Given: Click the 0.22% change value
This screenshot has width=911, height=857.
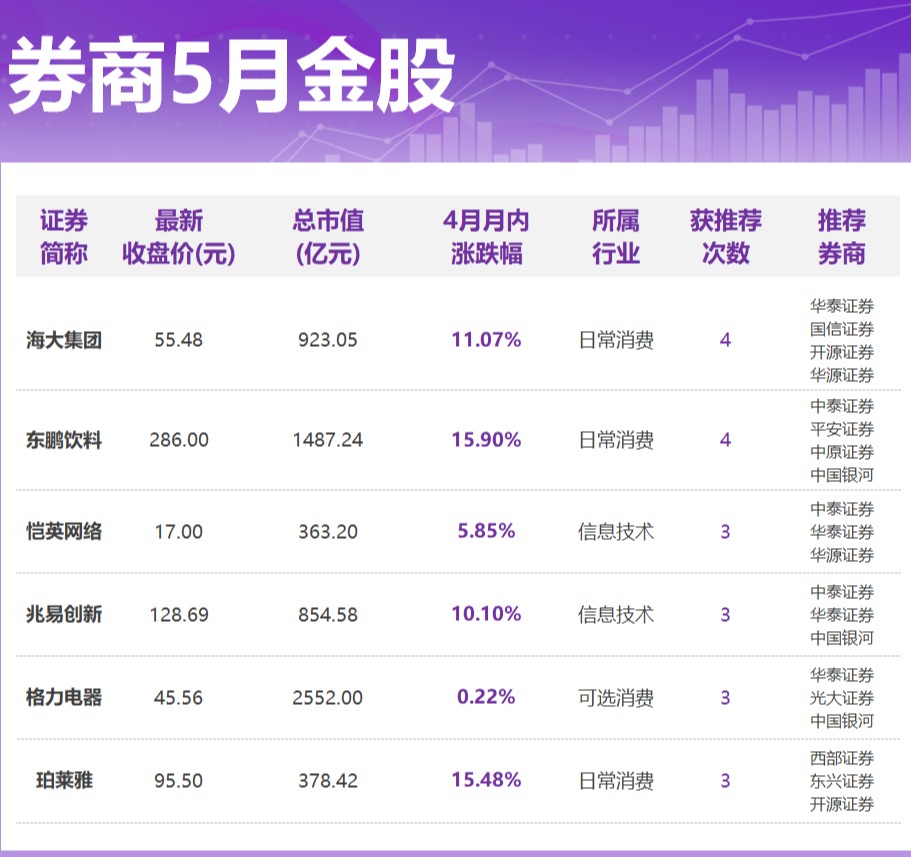Looking at the screenshot, I should coord(486,697).
